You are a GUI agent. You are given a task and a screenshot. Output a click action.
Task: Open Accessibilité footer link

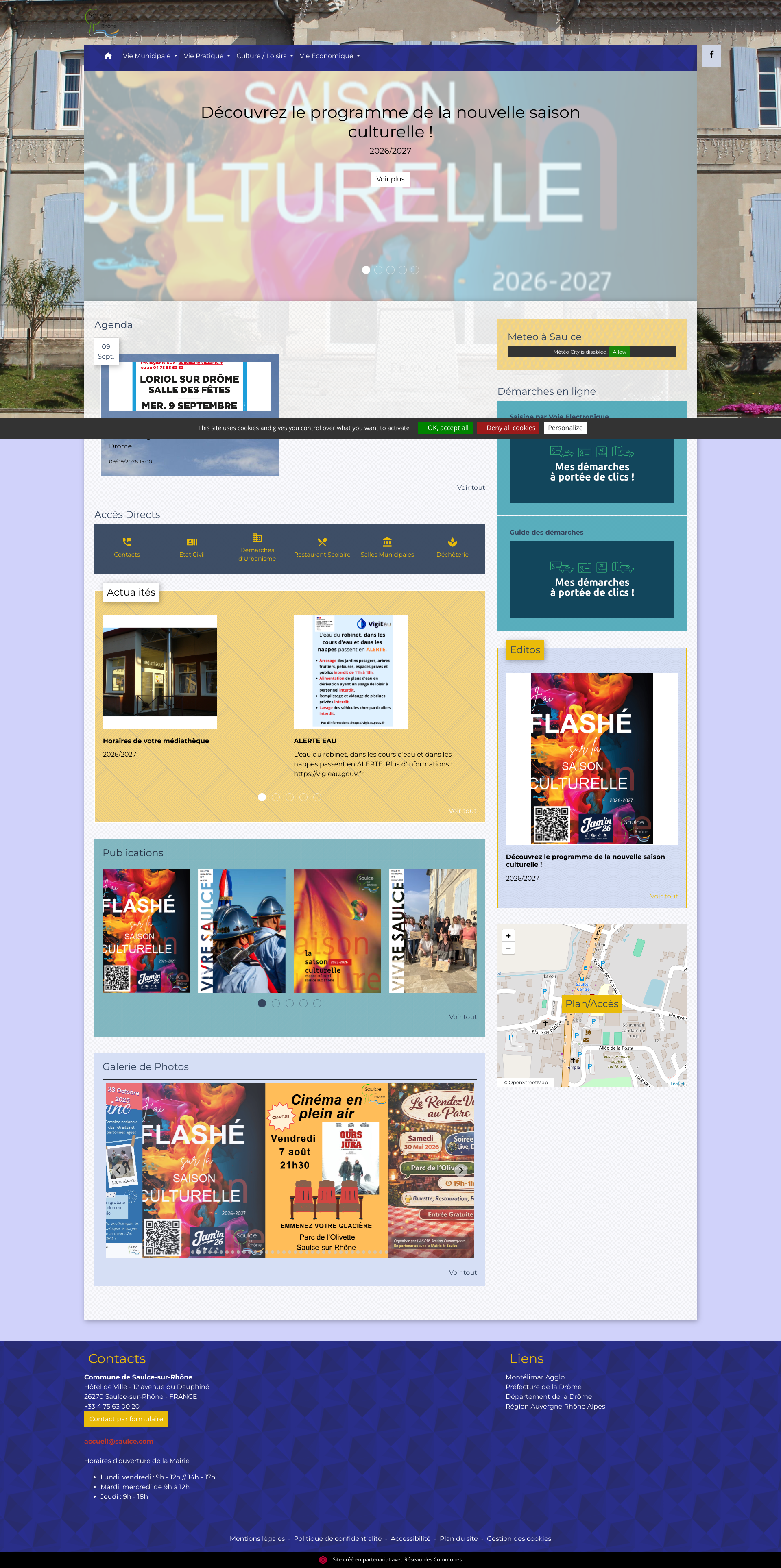click(410, 1538)
